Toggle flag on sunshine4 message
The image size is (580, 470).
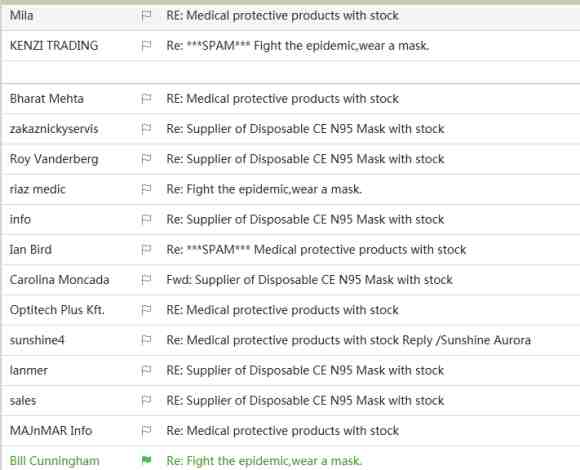coord(146,340)
